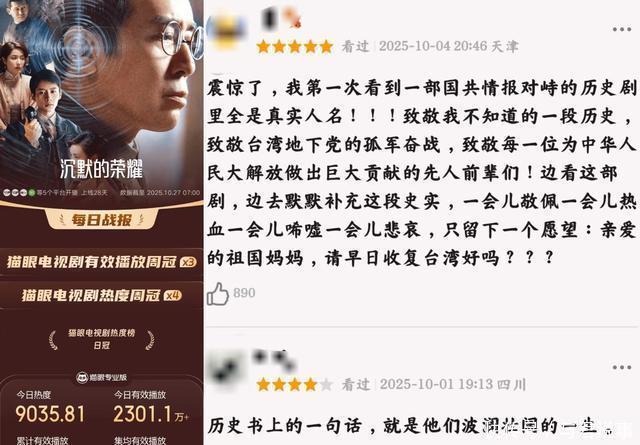
Task: Click the 今日热度 value 9035.81
Action: (x=50, y=414)
